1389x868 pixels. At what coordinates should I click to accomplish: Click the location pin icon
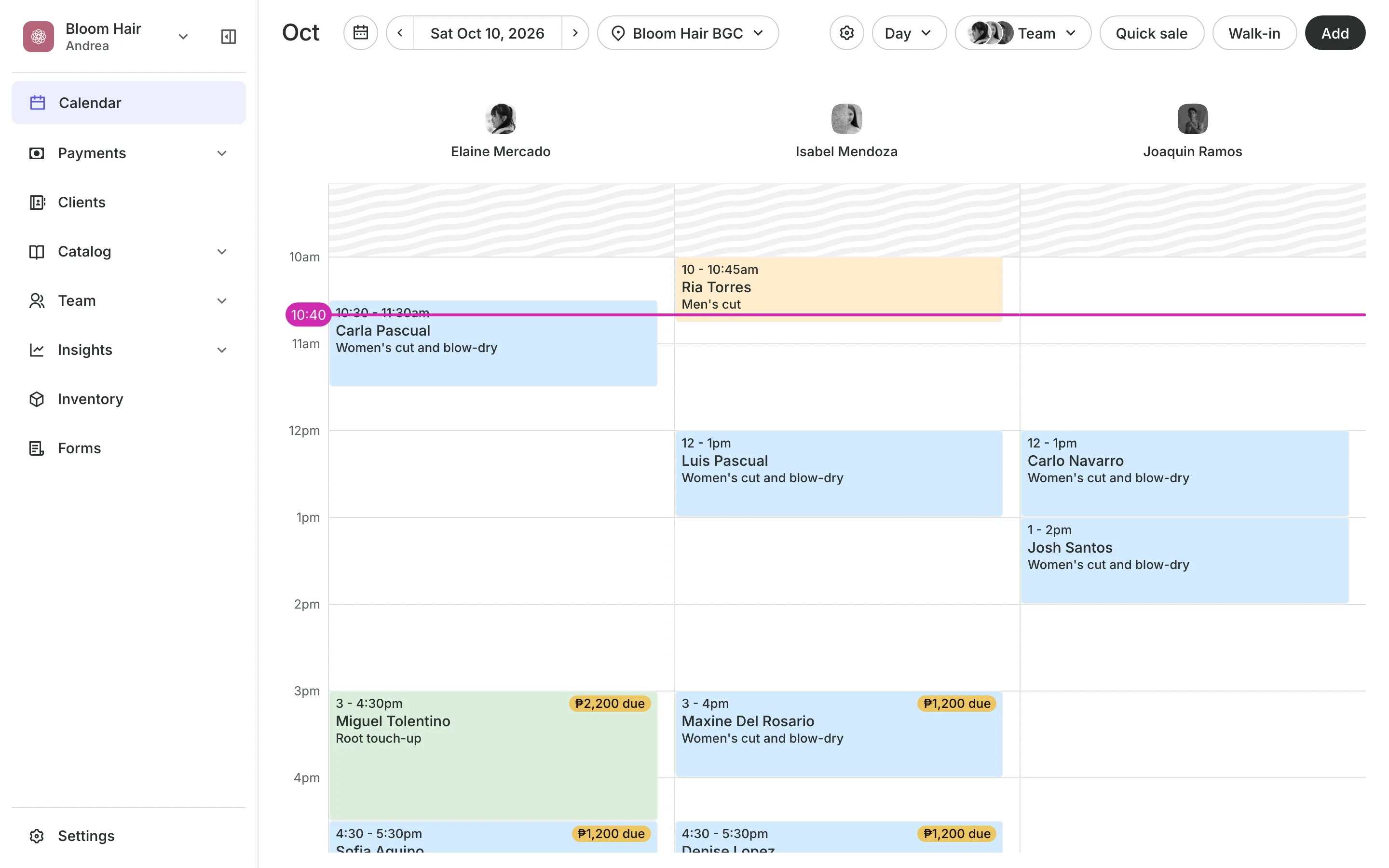coord(618,33)
